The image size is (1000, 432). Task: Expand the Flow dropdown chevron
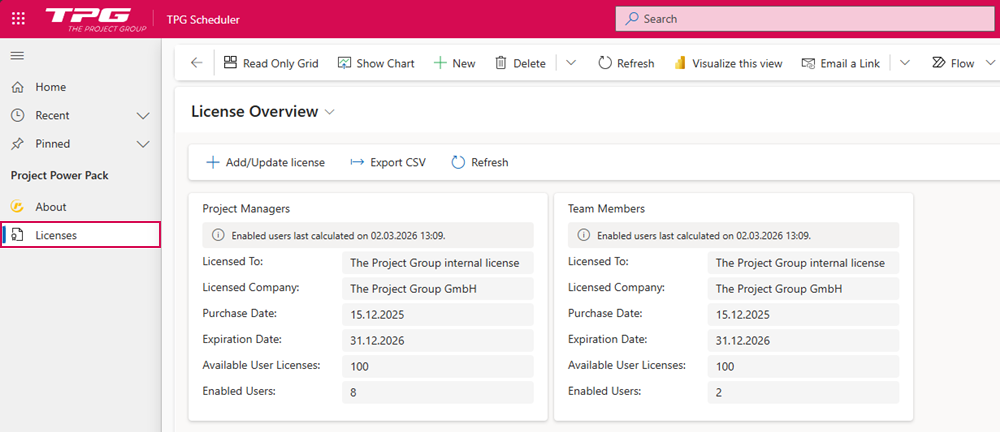click(990, 63)
